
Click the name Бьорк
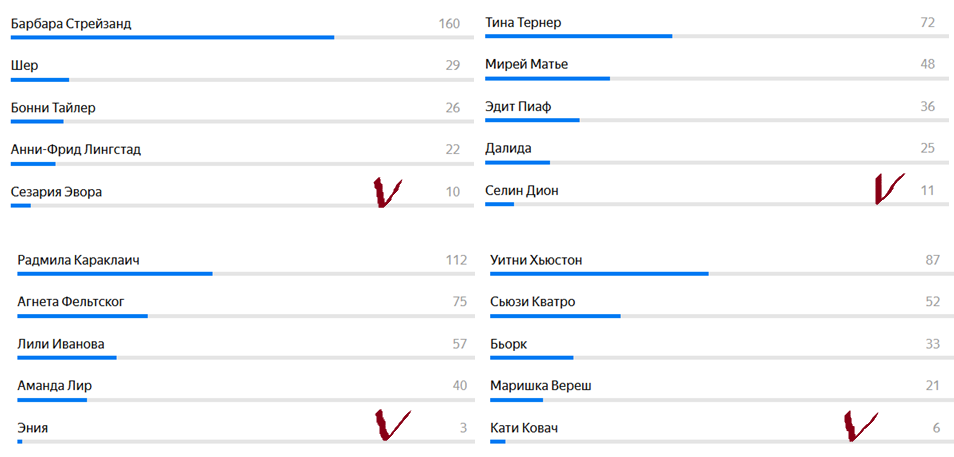pos(509,344)
